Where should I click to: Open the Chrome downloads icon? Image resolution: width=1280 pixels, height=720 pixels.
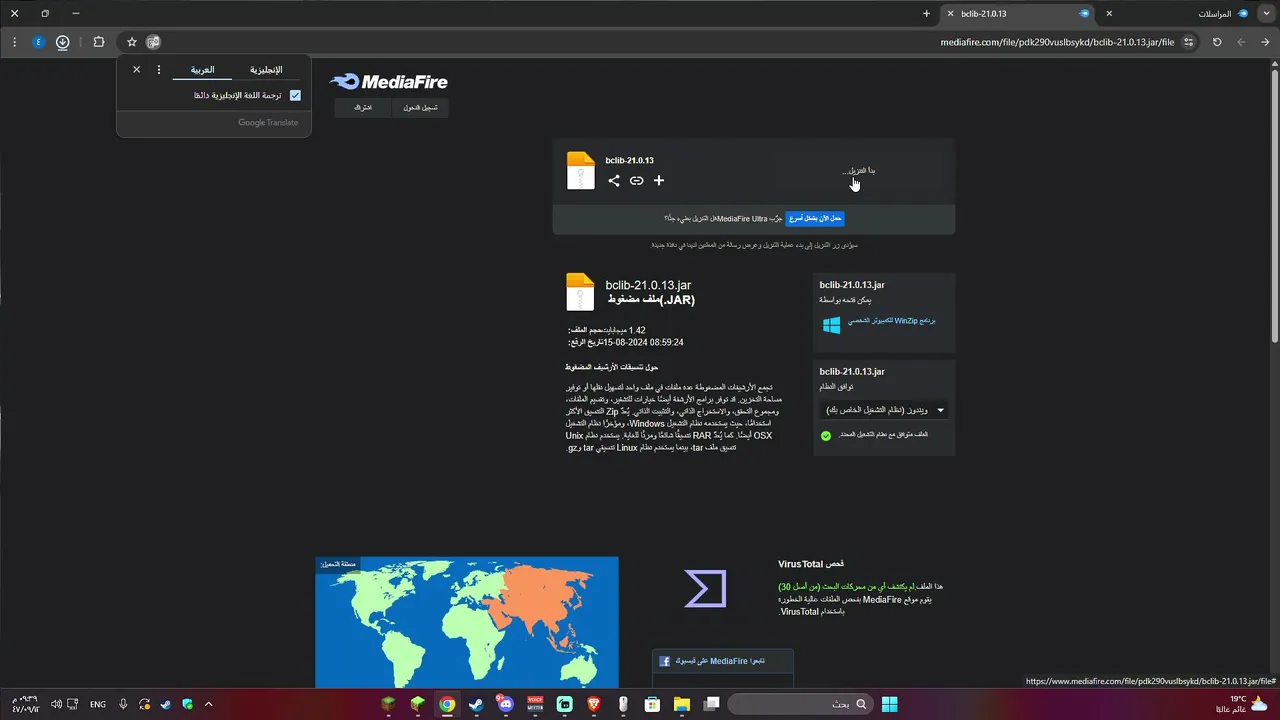point(63,42)
